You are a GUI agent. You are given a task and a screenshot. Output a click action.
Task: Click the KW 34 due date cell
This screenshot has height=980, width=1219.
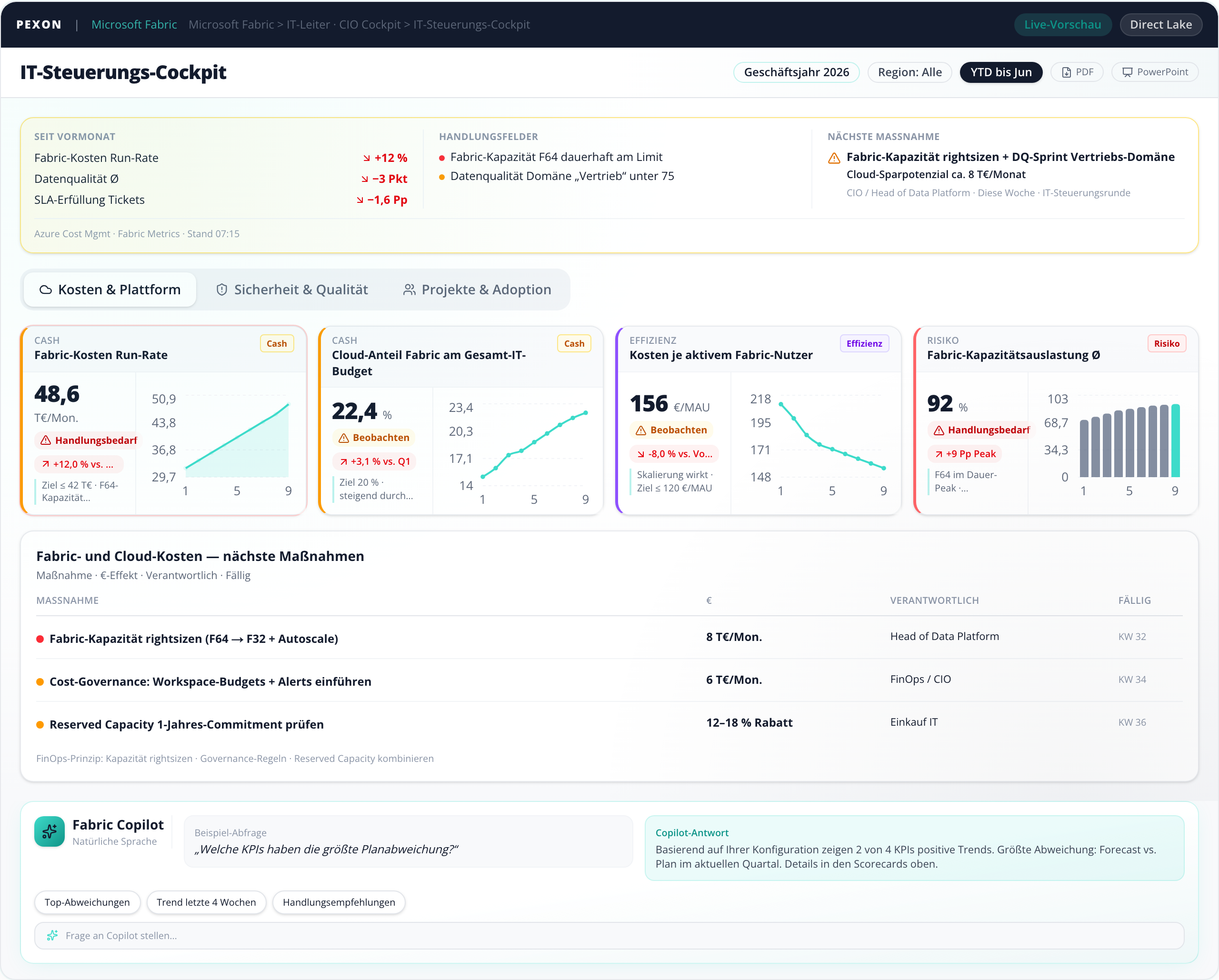pyautogui.click(x=1132, y=680)
